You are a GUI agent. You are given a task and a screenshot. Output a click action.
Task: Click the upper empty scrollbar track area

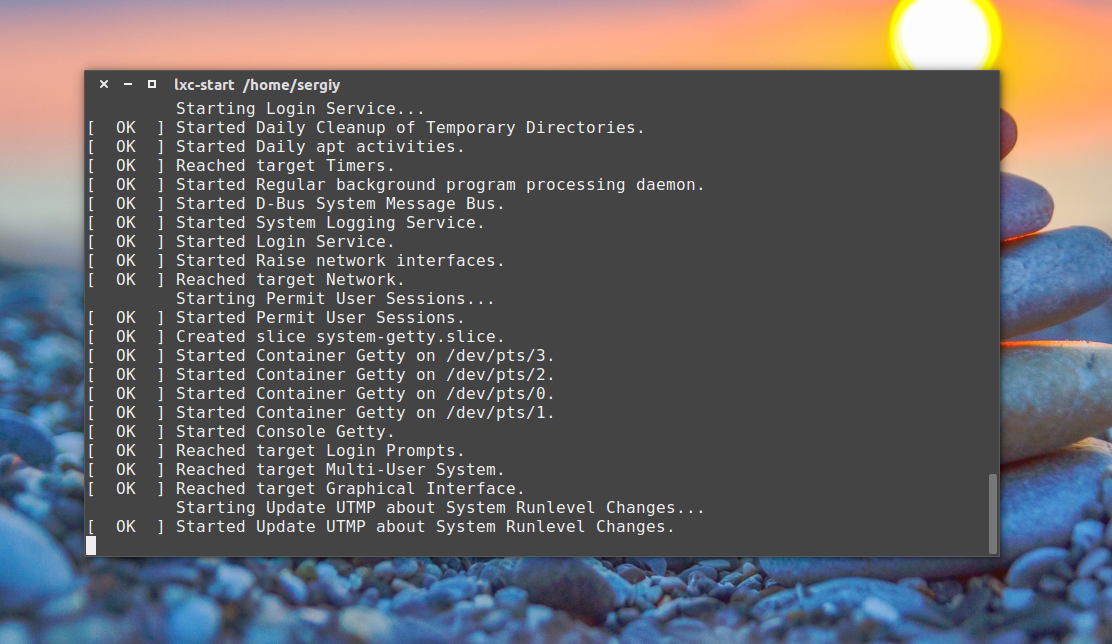[x=992, y=280]
